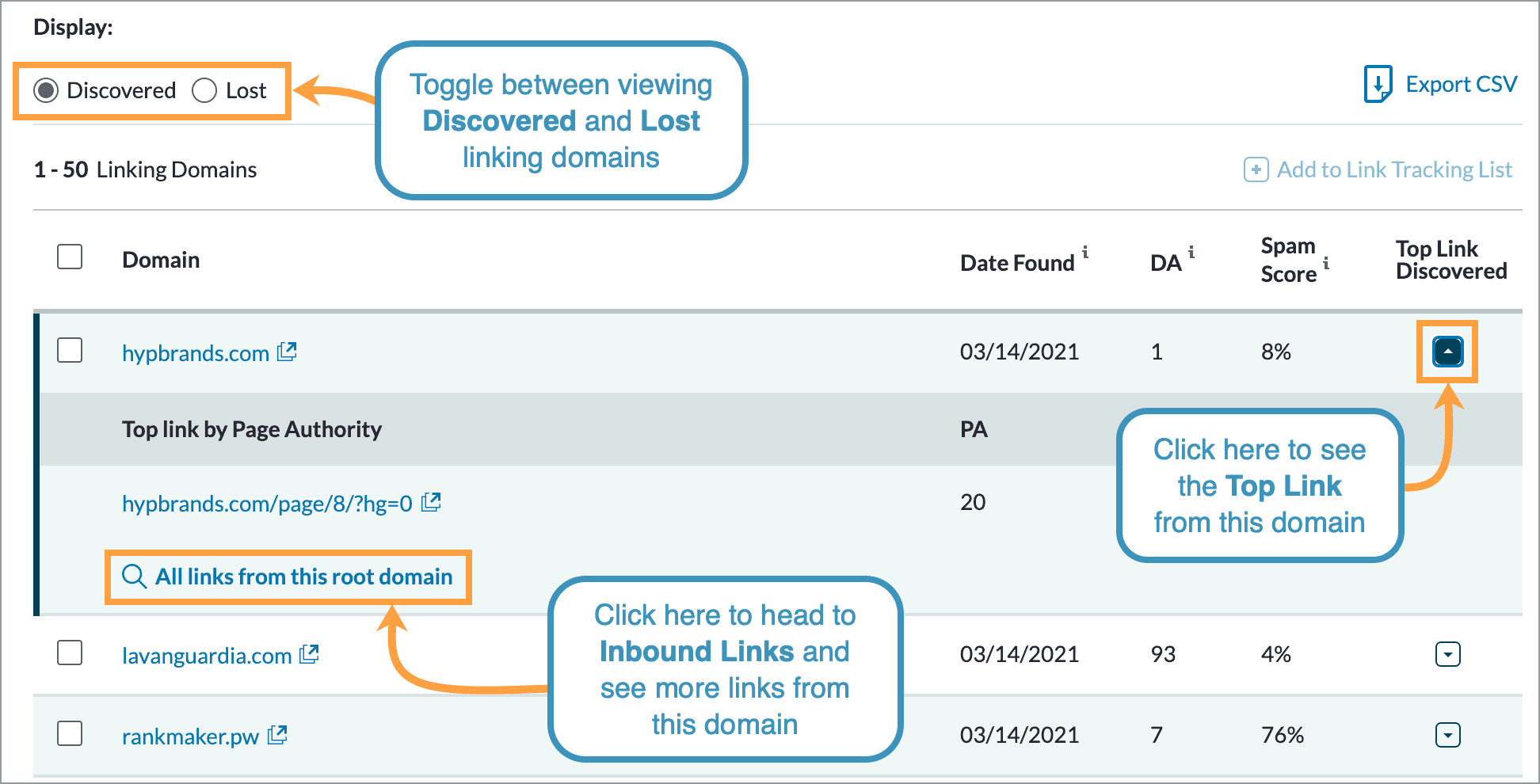This screenshot has width=1540, height=784.
Task: Check the checkbox next to hypbrands.com
Action: [69, 352]
